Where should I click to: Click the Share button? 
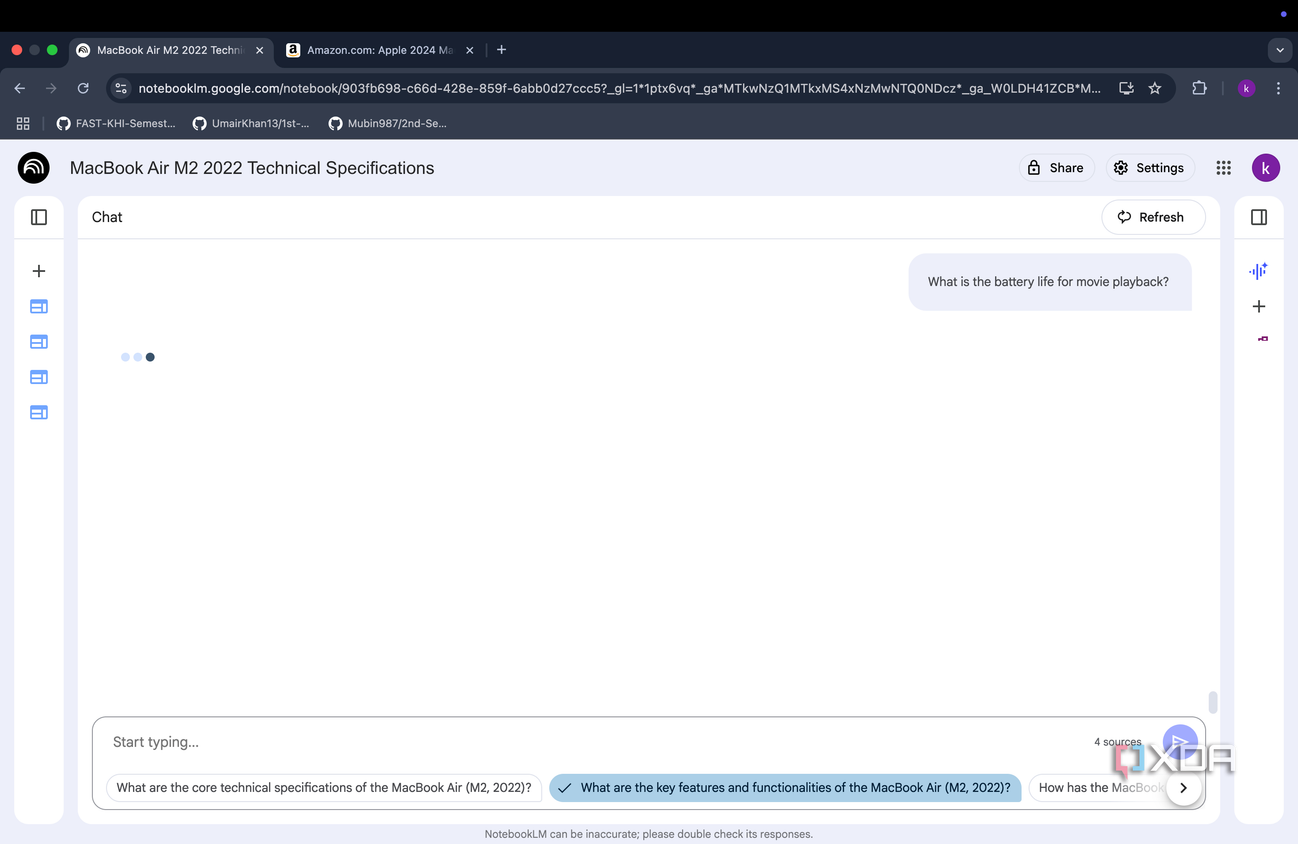[x=1056, y=168]
